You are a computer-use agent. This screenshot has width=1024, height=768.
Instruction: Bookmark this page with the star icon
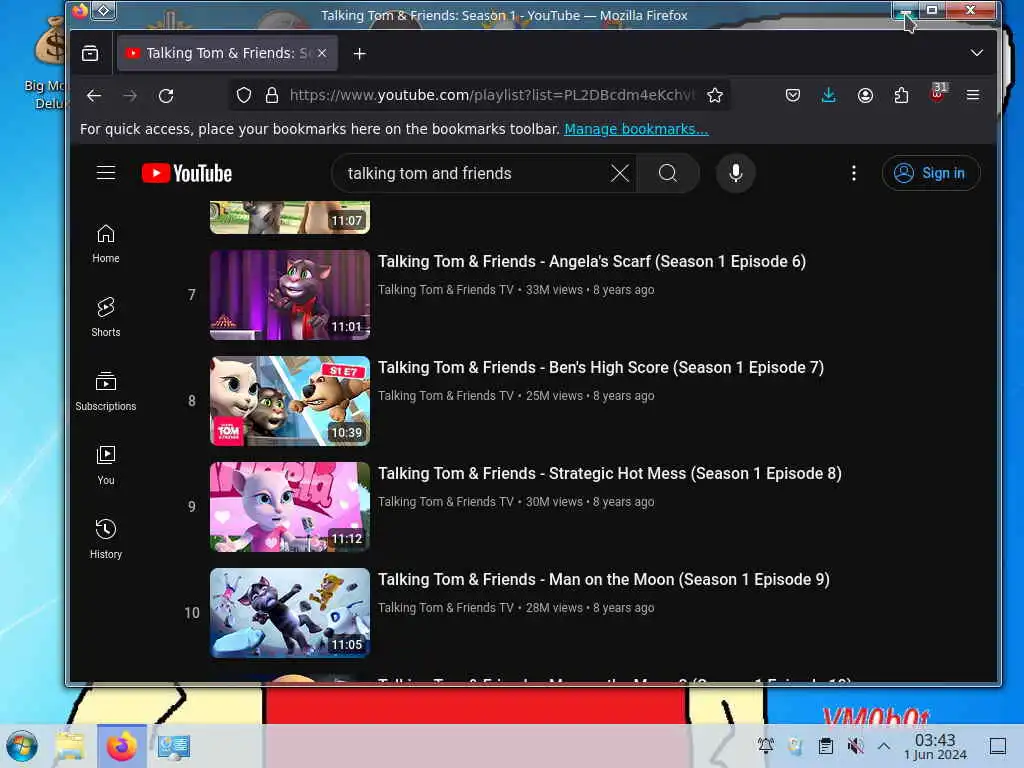tap(715, 95)
